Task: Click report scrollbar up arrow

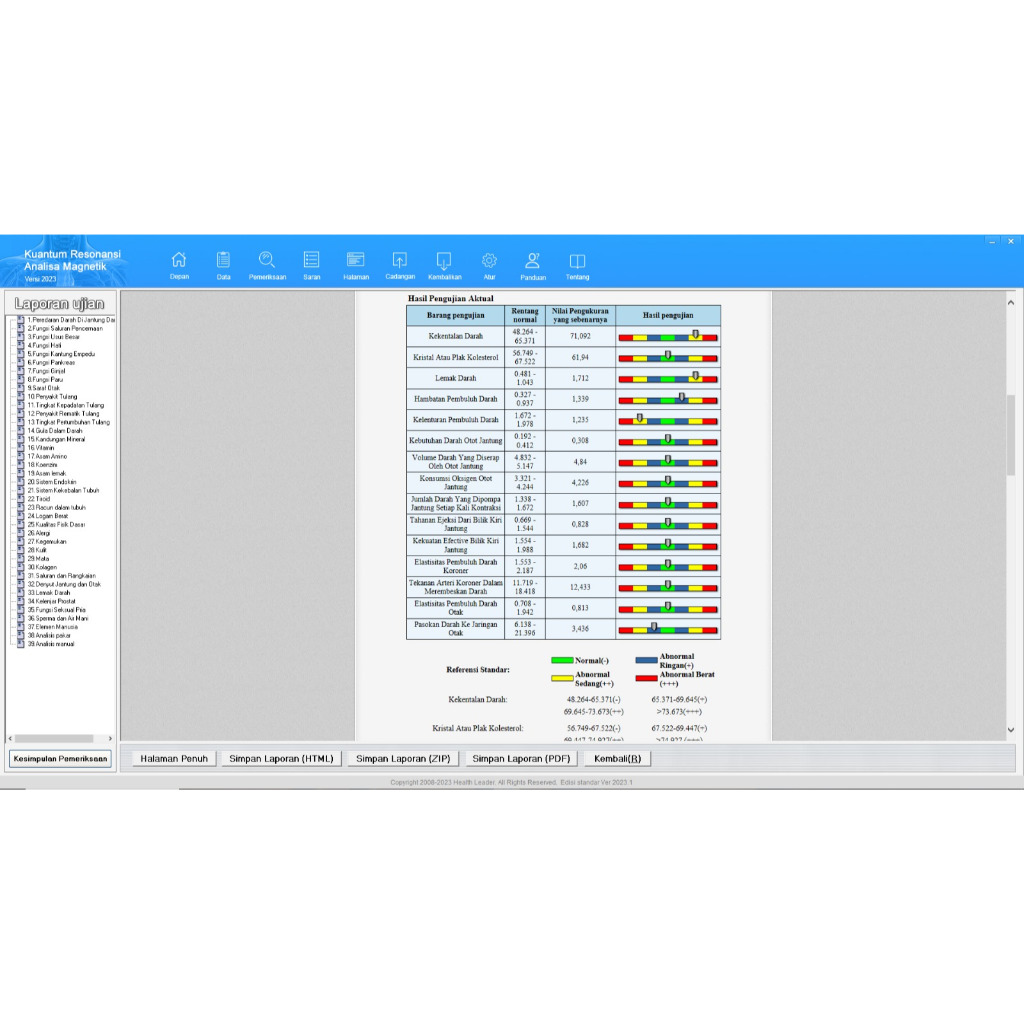Action: click(1011, 302)
